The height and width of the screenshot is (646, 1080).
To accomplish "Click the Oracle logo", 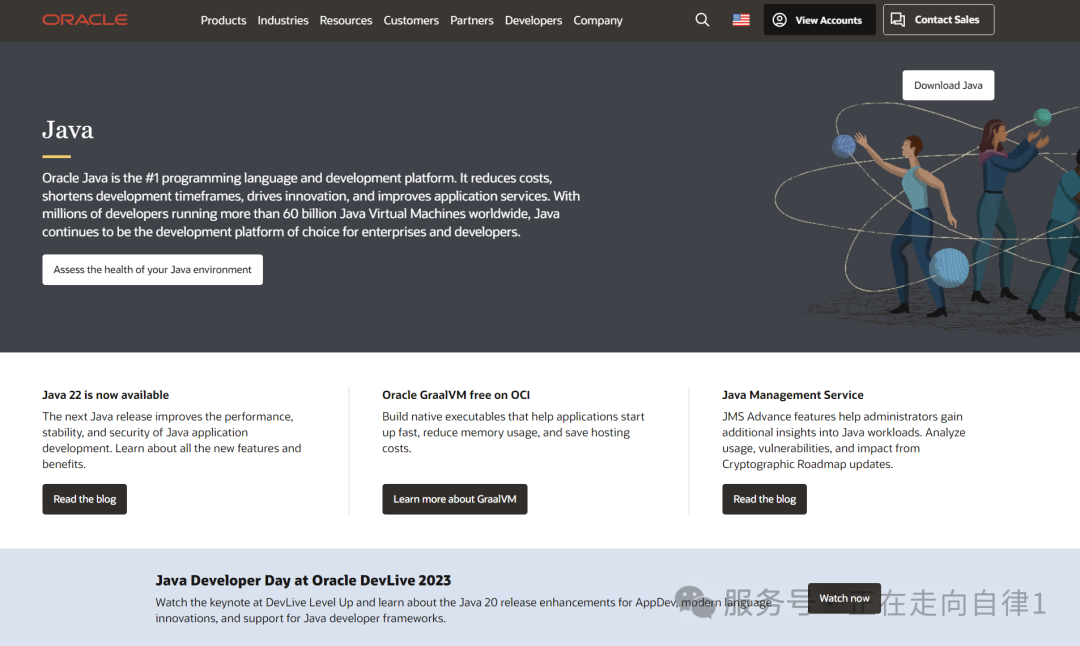I will click(x=85, y=20).
